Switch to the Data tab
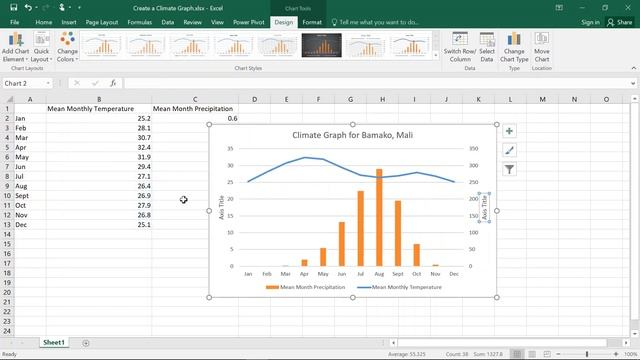 (x=167, y=22)
